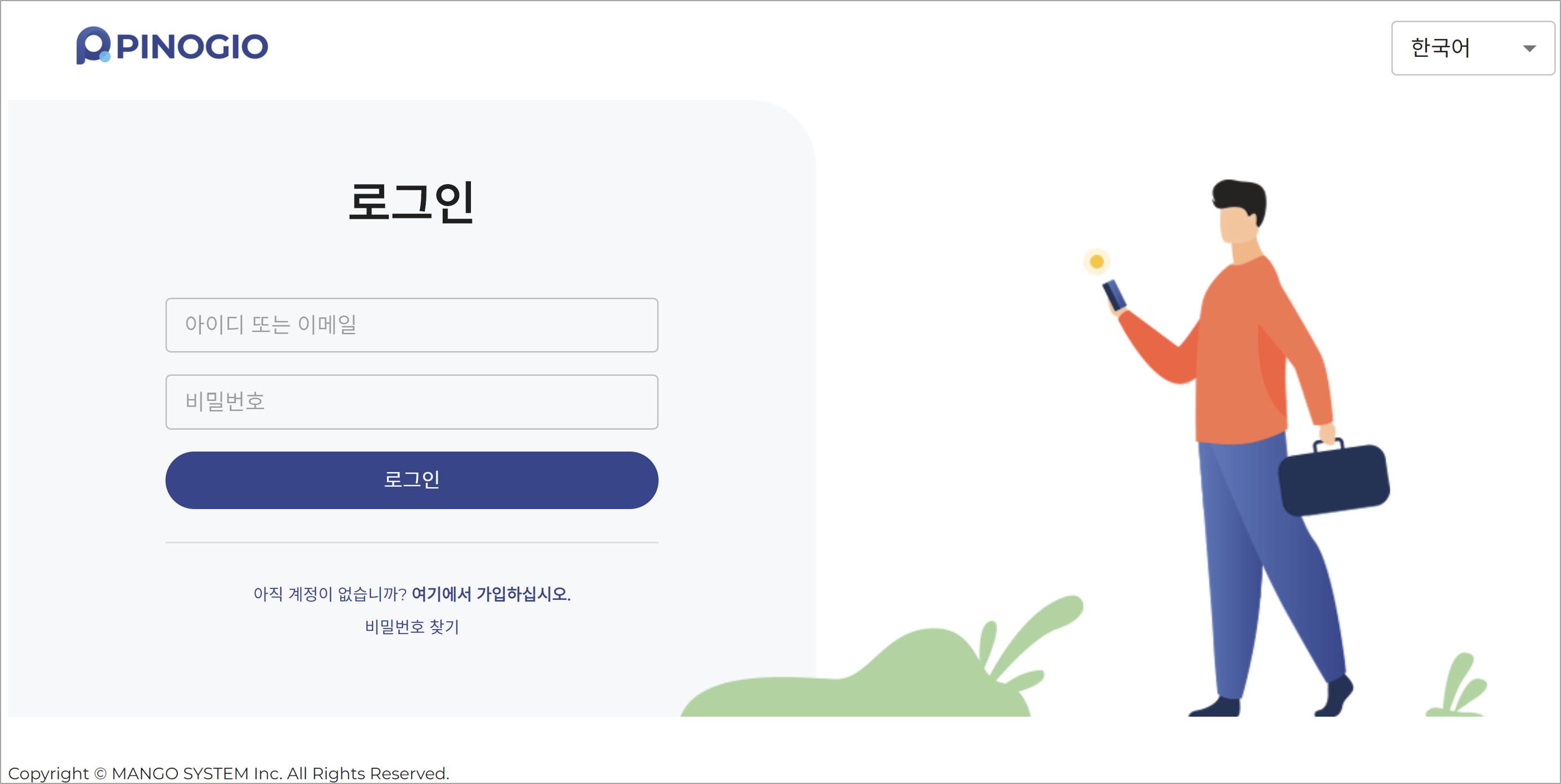Click the dropdown arrow on the language selector
The image size is (1561, 784).
point(1529,48)
